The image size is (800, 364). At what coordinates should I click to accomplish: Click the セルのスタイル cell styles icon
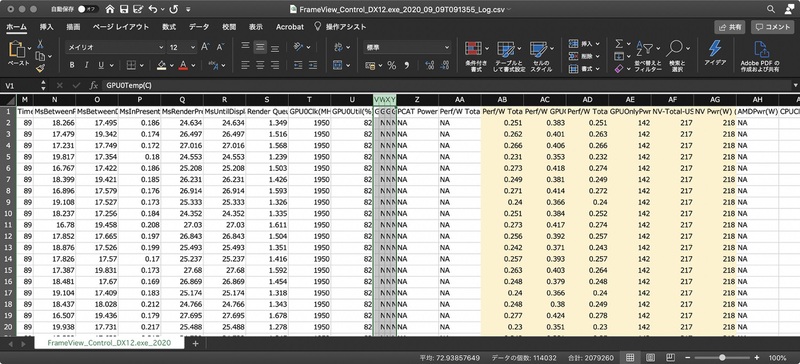[x=538, y=50]
